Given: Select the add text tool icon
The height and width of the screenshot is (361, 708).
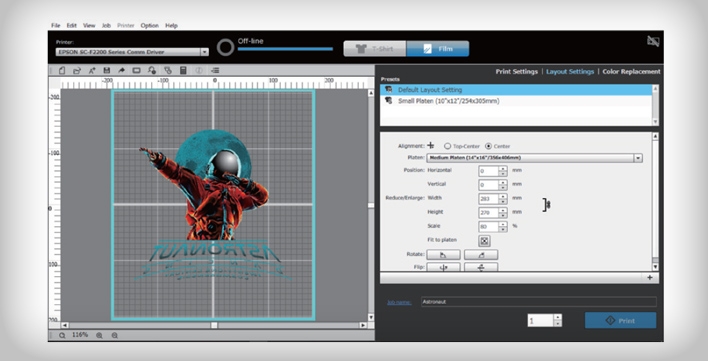Looking at the screenshot, I should click(92, 70).
